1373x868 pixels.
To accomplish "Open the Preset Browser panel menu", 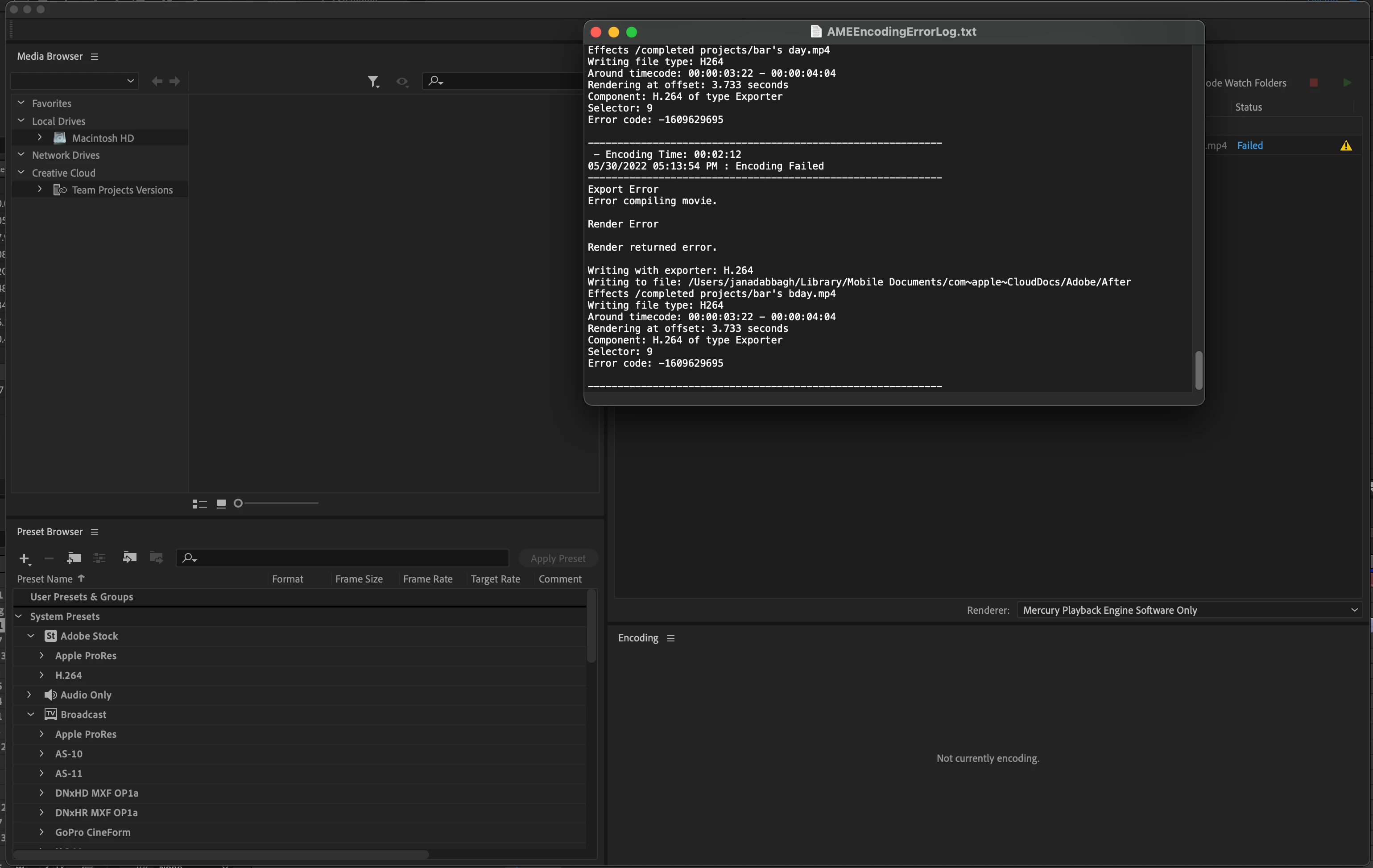I will [x=95, y=532].
